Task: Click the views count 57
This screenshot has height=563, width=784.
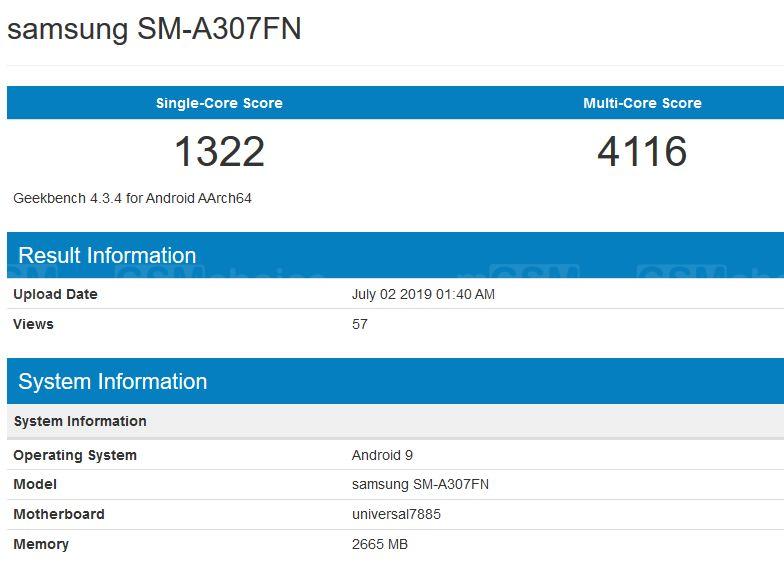Action: 360,324
